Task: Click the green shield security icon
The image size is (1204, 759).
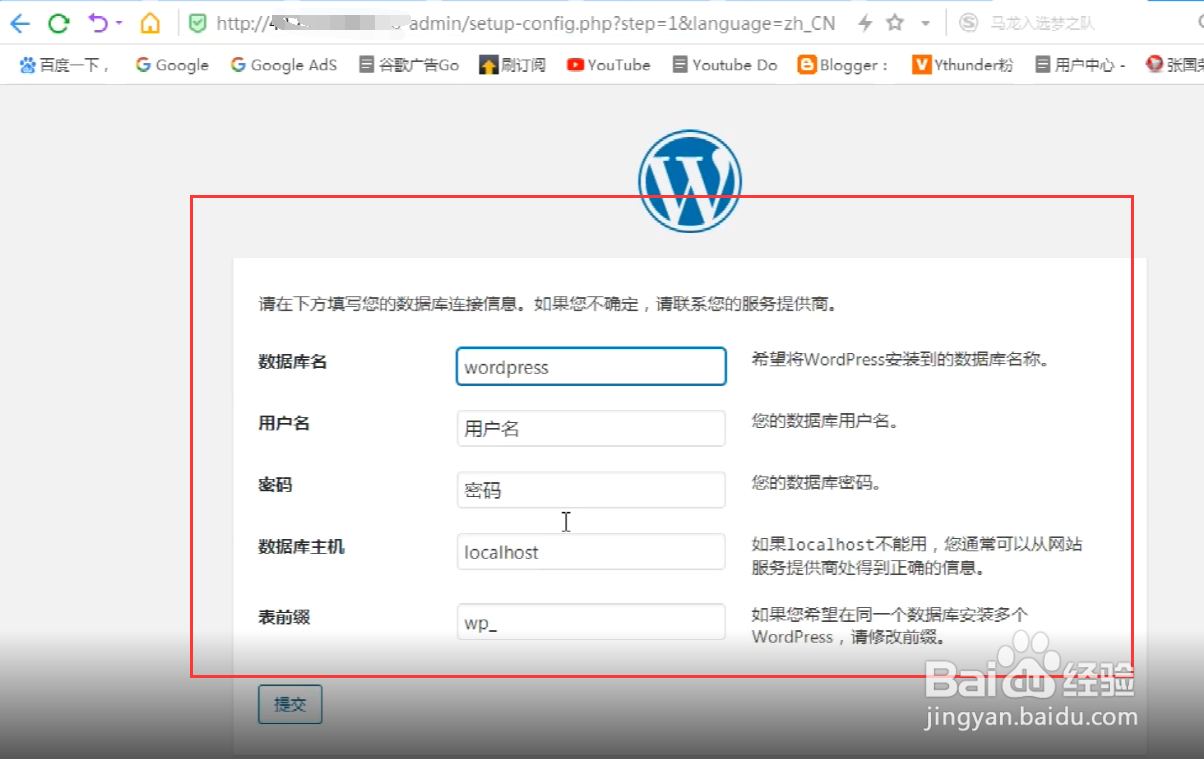Action: click(x=198, y=23)
